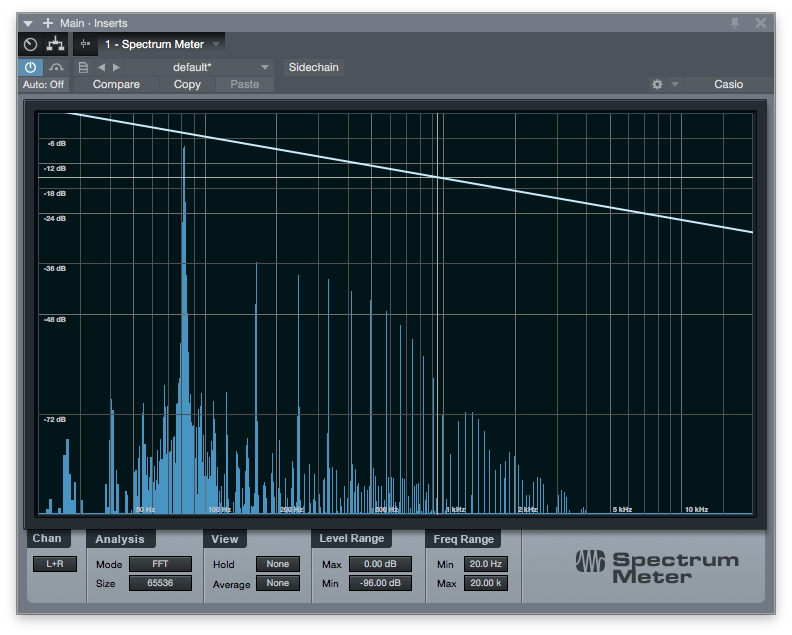Open the routing view icon
Viewport: 792px width, 635px height.
56,44
